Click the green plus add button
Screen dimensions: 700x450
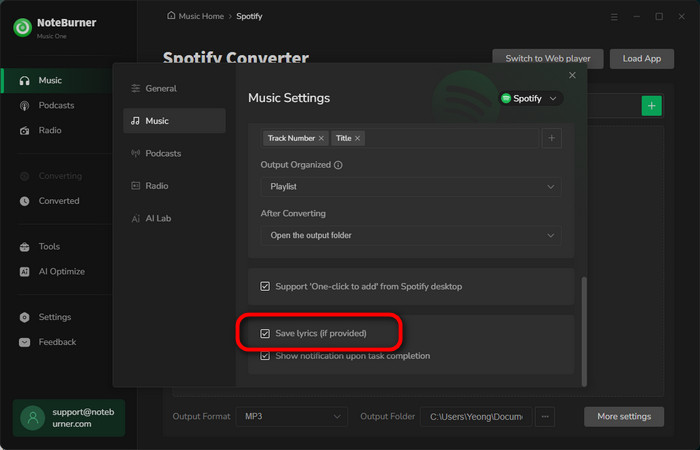point(651,106)
